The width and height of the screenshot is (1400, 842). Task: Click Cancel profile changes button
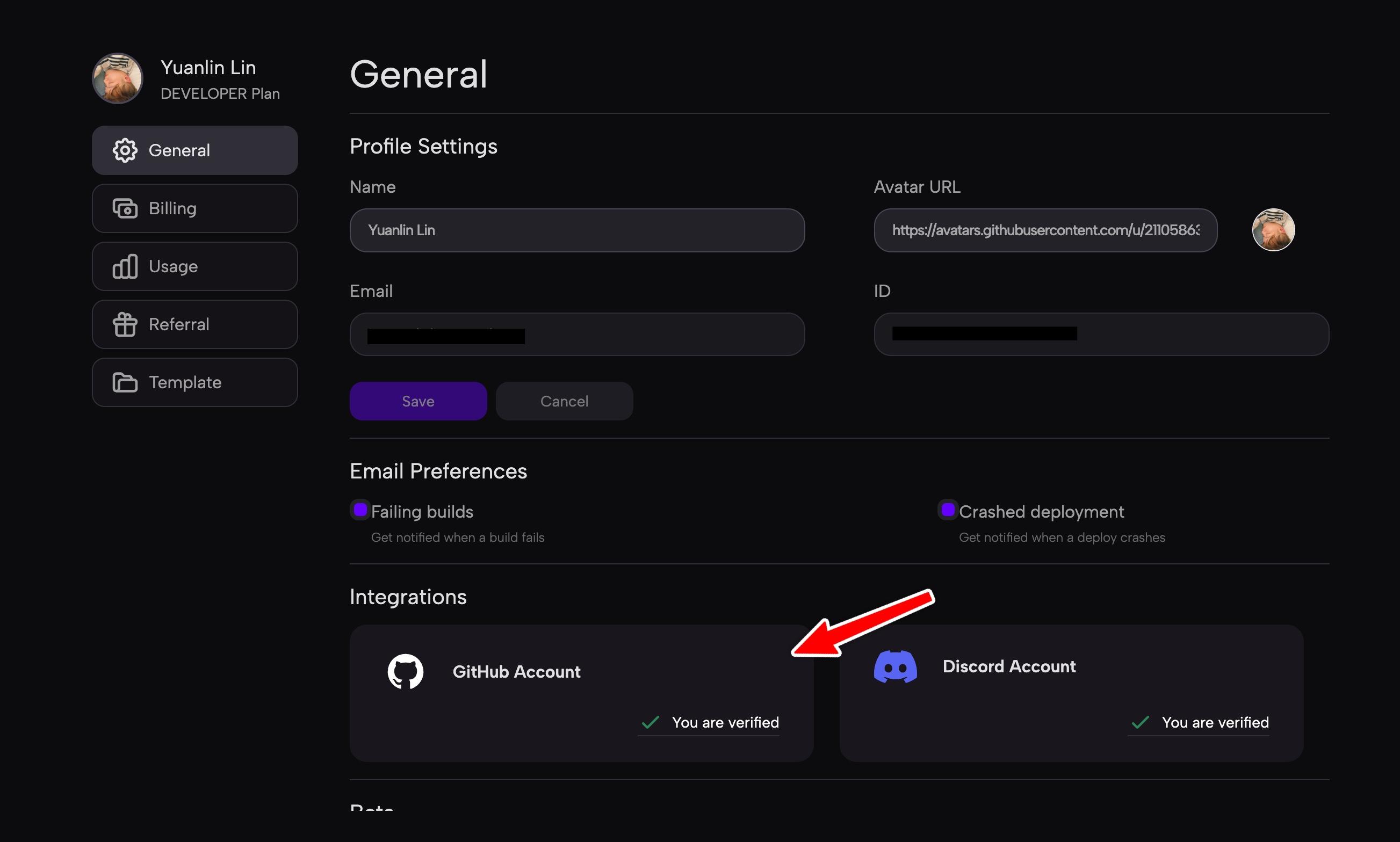click(564, 400)
